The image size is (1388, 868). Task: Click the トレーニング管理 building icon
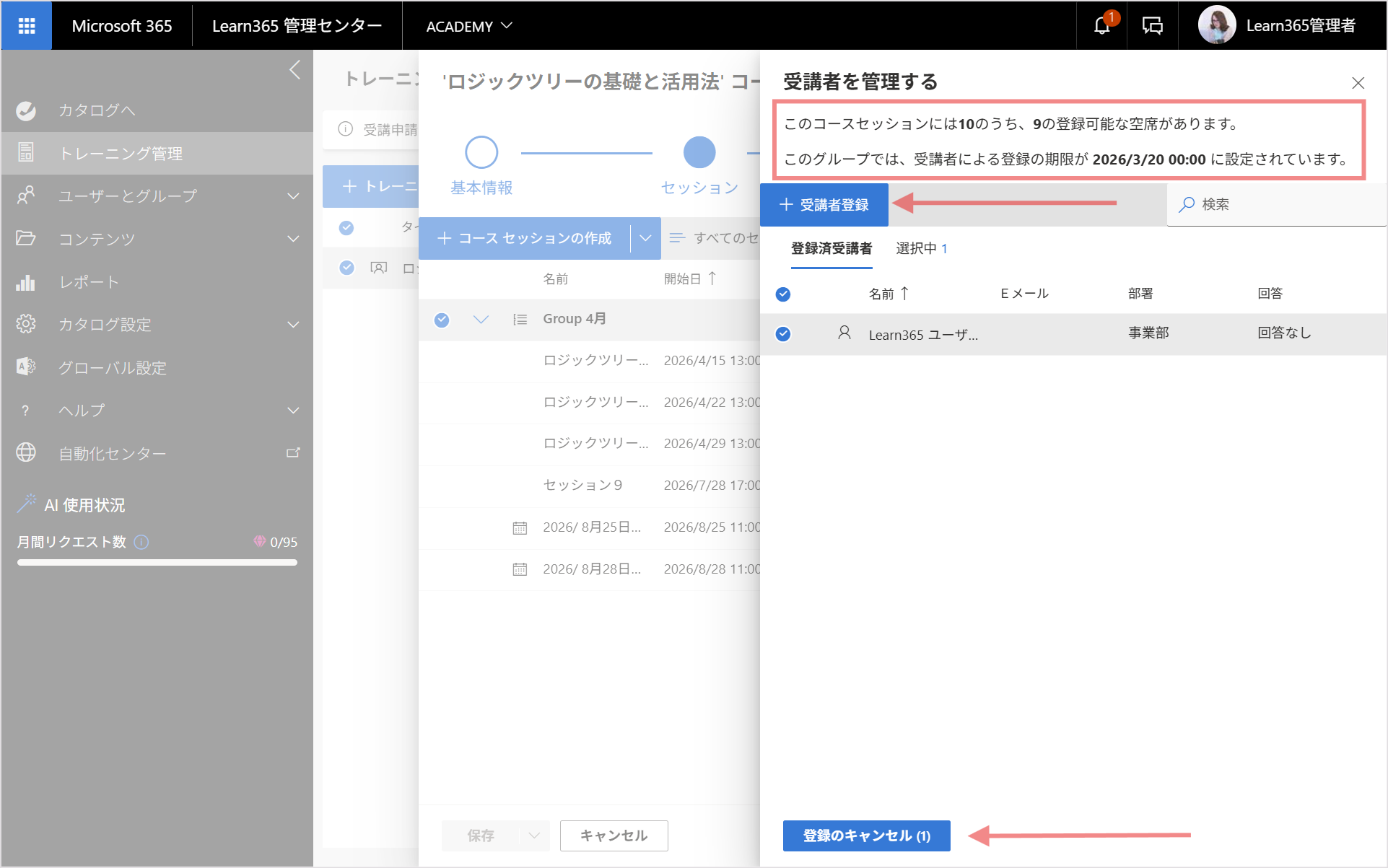(x=26, y=153)
